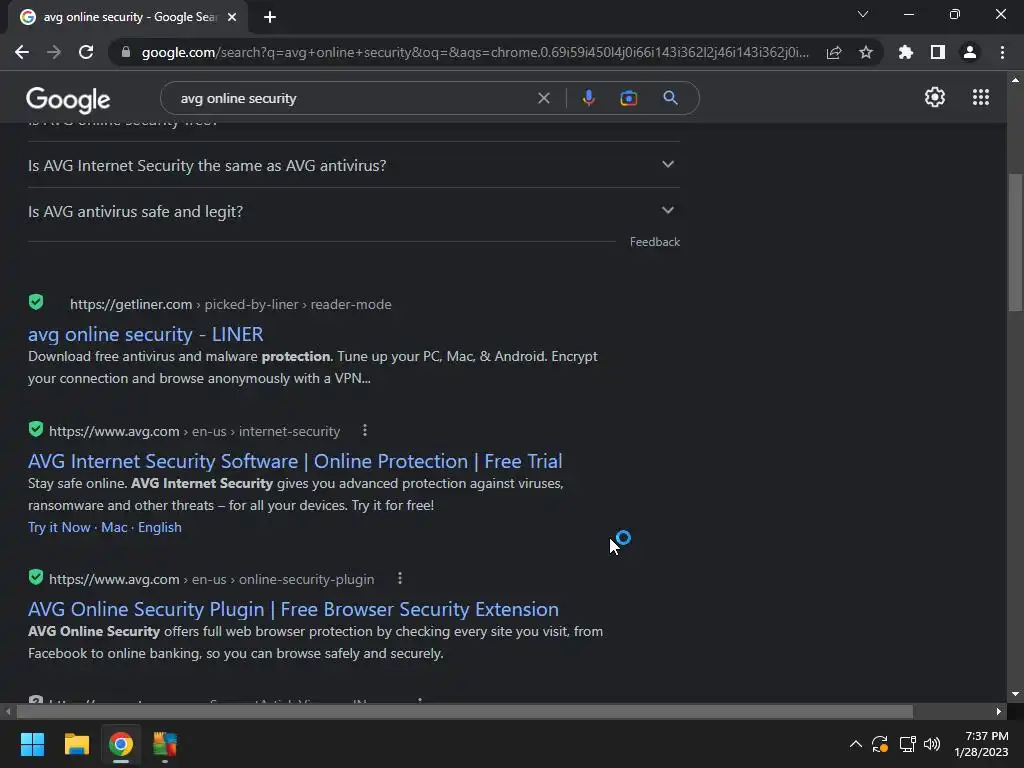The image size is (1024, 768).
Task: Follow the 'Try it Now' sitelink
Action: tap(59, 527)
